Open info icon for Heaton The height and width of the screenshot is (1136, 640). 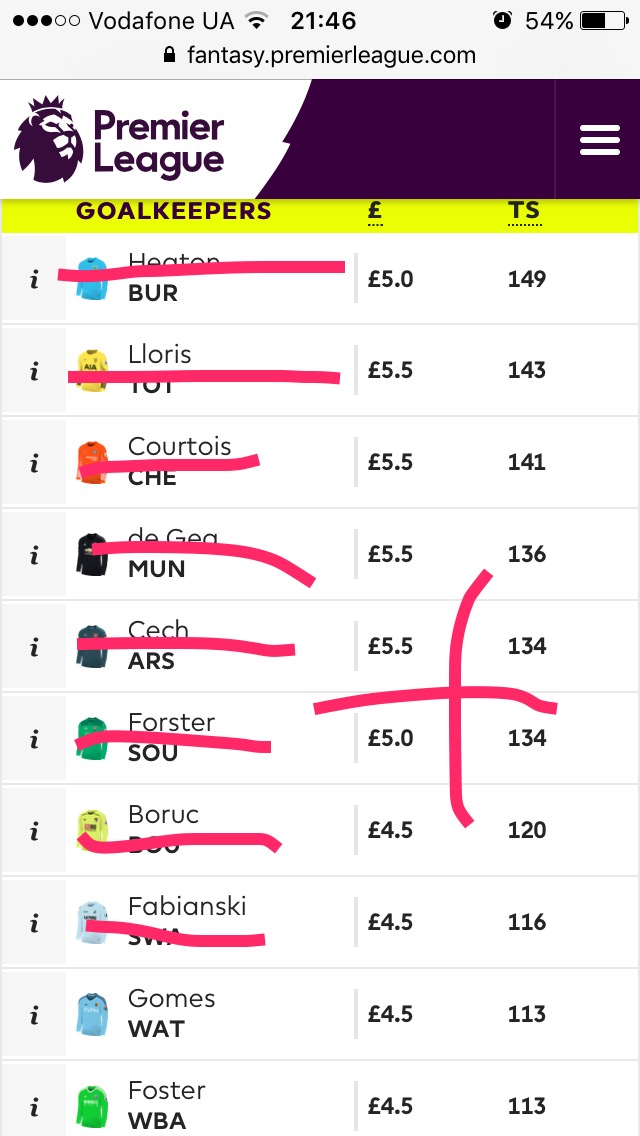click(33, 278)
